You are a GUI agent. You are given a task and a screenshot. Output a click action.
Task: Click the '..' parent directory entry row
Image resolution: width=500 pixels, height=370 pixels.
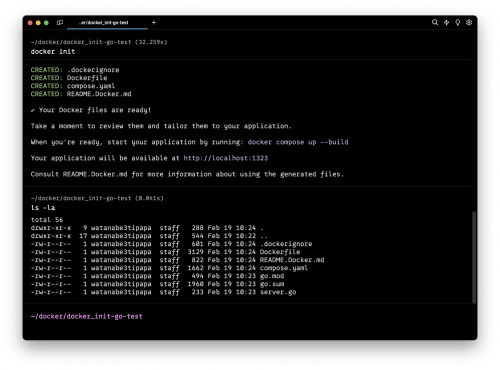(149, 236)
